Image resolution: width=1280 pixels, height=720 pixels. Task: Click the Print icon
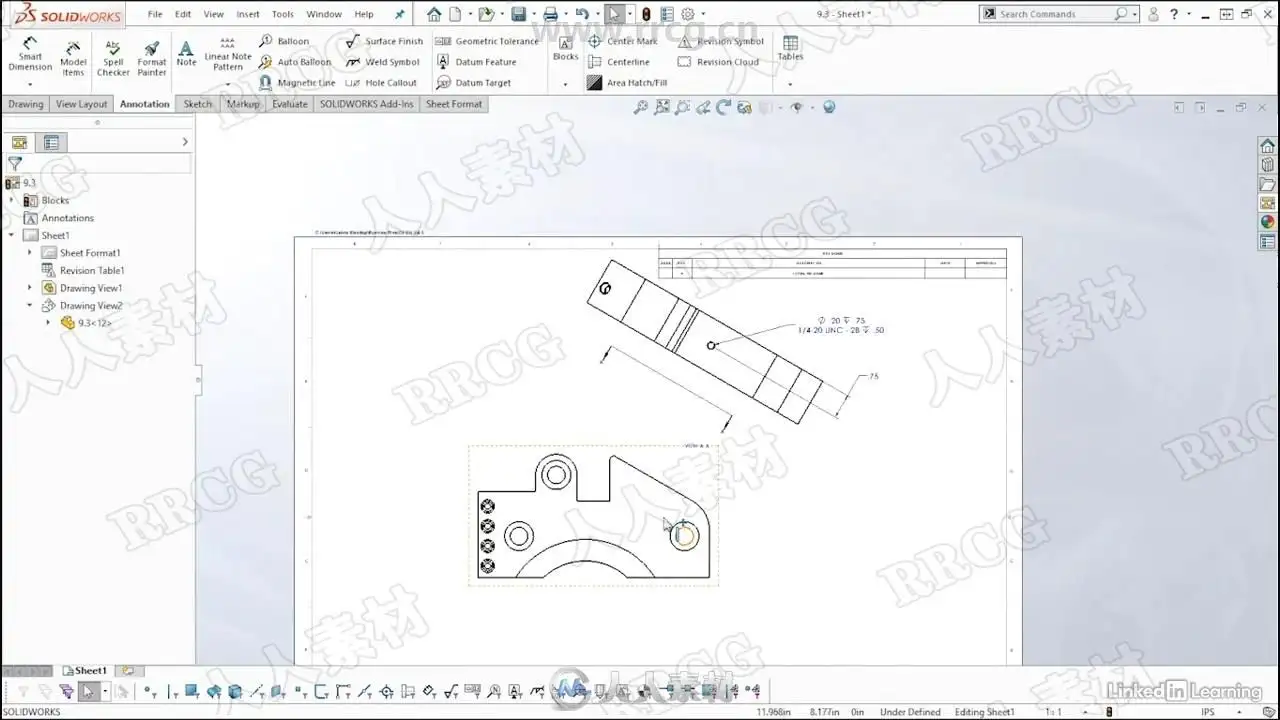[550, 14]
